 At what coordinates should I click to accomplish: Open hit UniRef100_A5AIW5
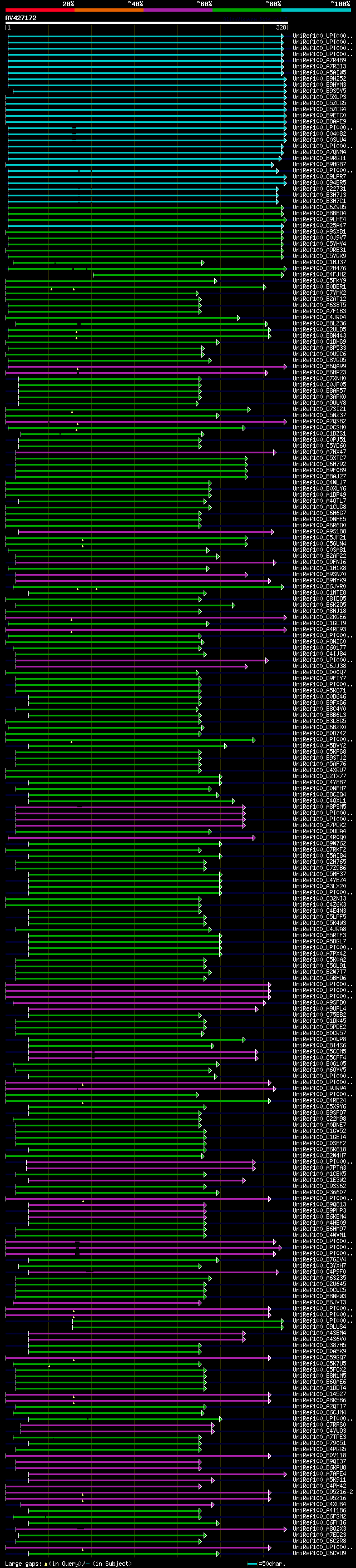pyautogui.click(x=319, y=73)
